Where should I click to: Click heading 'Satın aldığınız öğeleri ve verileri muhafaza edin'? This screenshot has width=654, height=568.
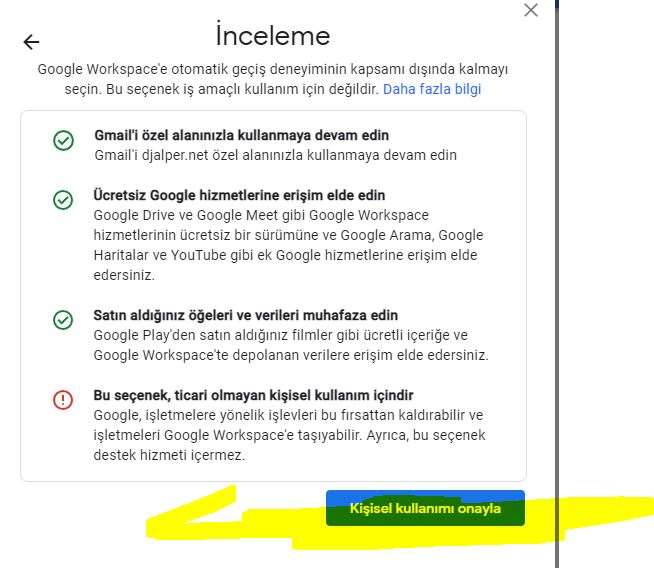pyautogui.click(x=246, y=315)
